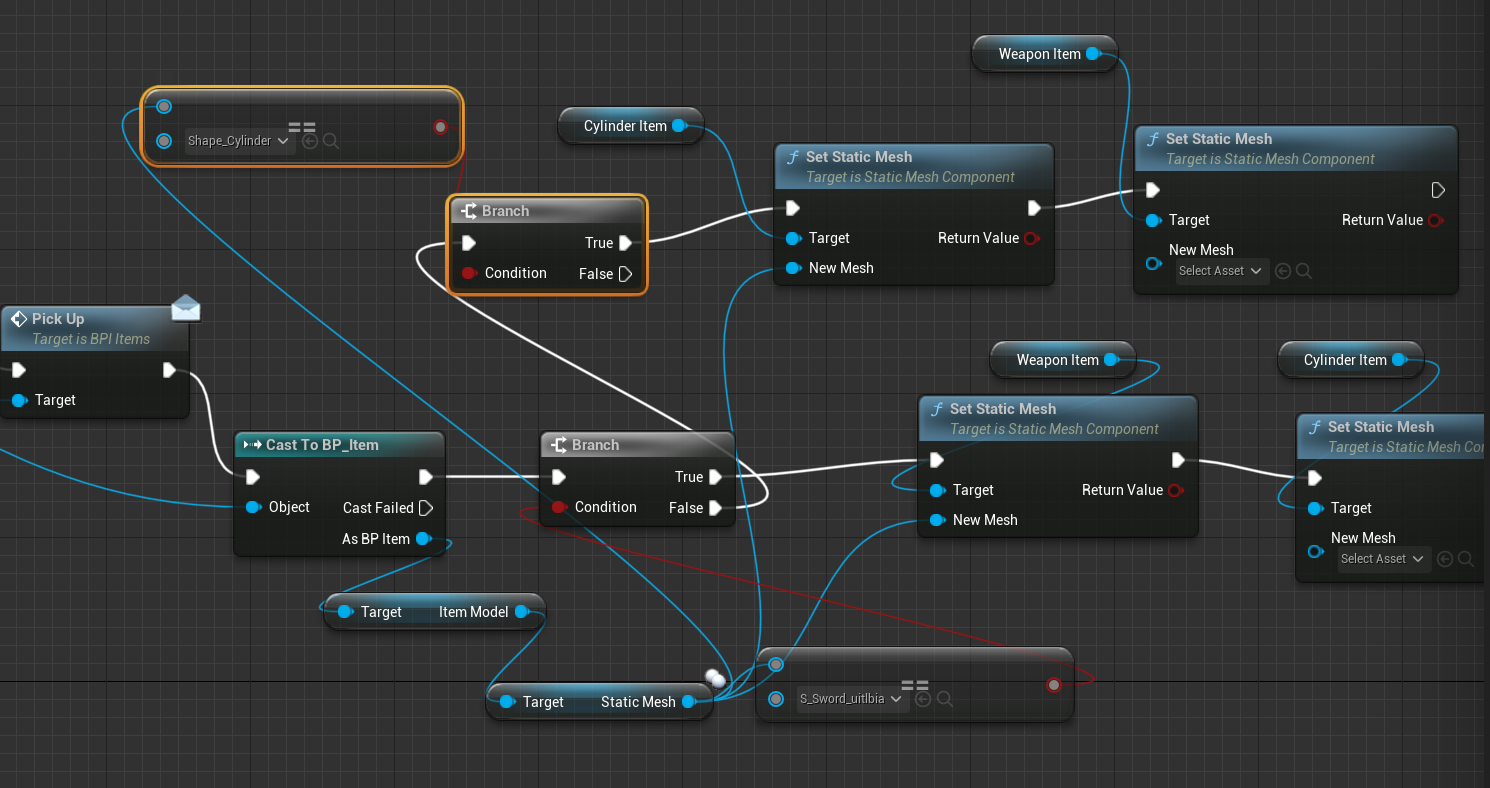Click the "Cast Failed" label text
1490x788 pixels.
coord(378,508)
